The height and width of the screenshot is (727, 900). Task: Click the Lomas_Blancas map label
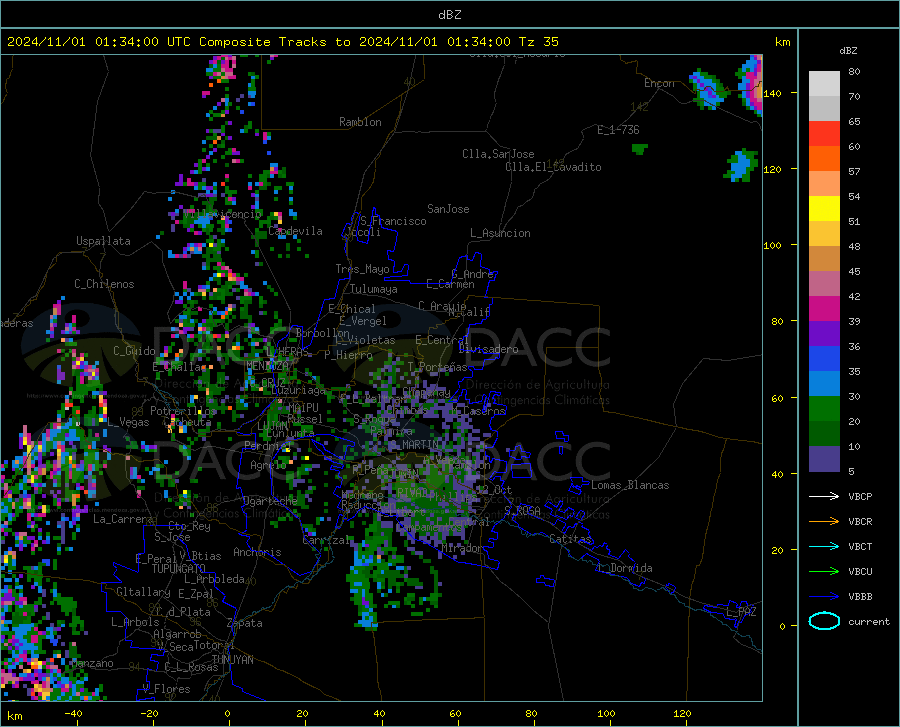pos(630,485)
